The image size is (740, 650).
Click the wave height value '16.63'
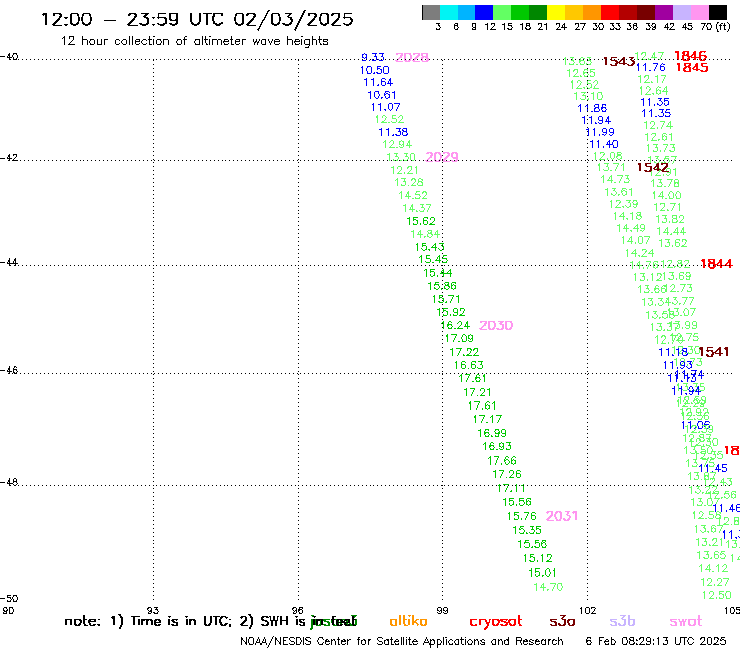click(x=469, y=365)
